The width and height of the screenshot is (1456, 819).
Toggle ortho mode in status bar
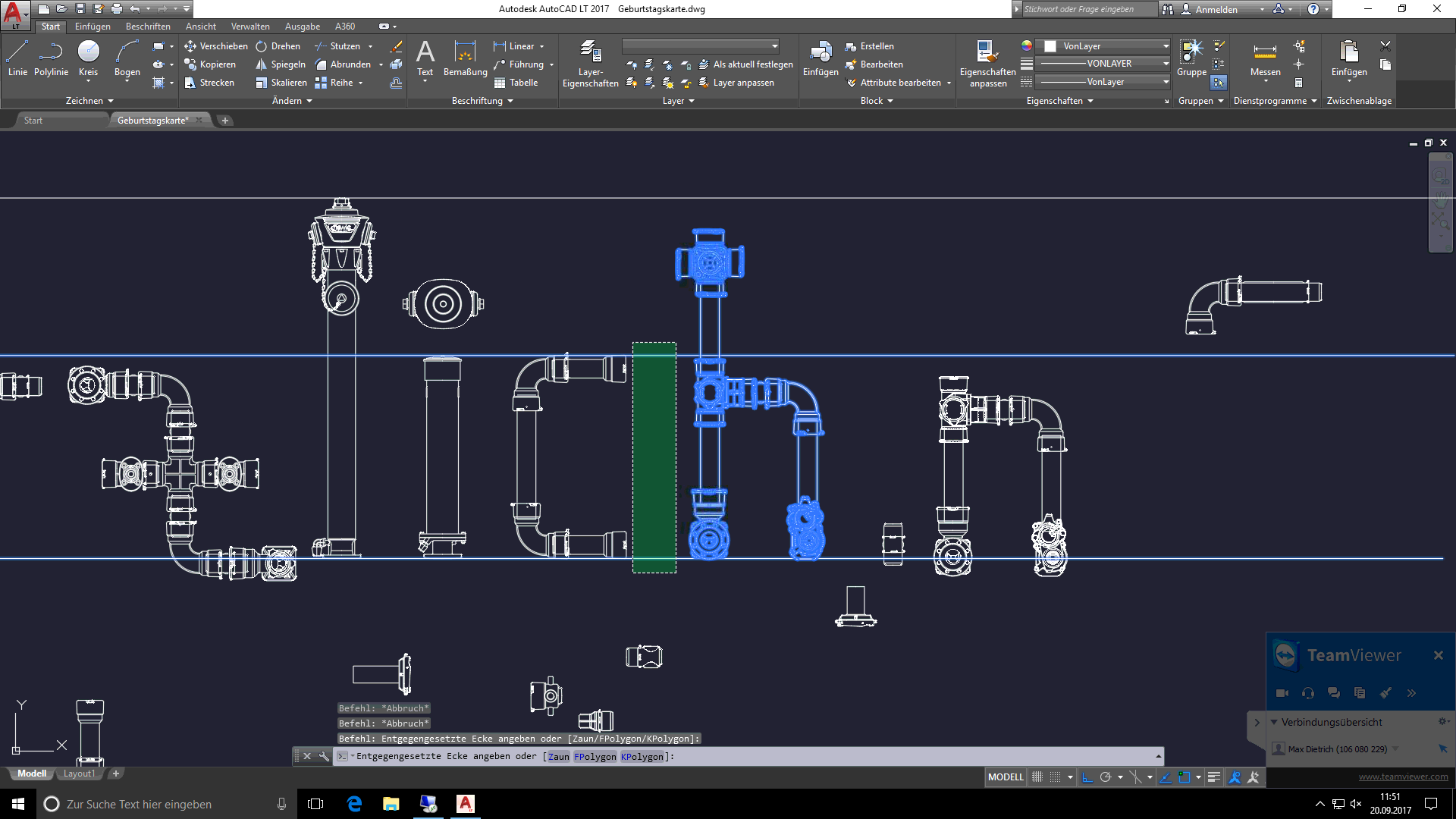(1087, 777)
